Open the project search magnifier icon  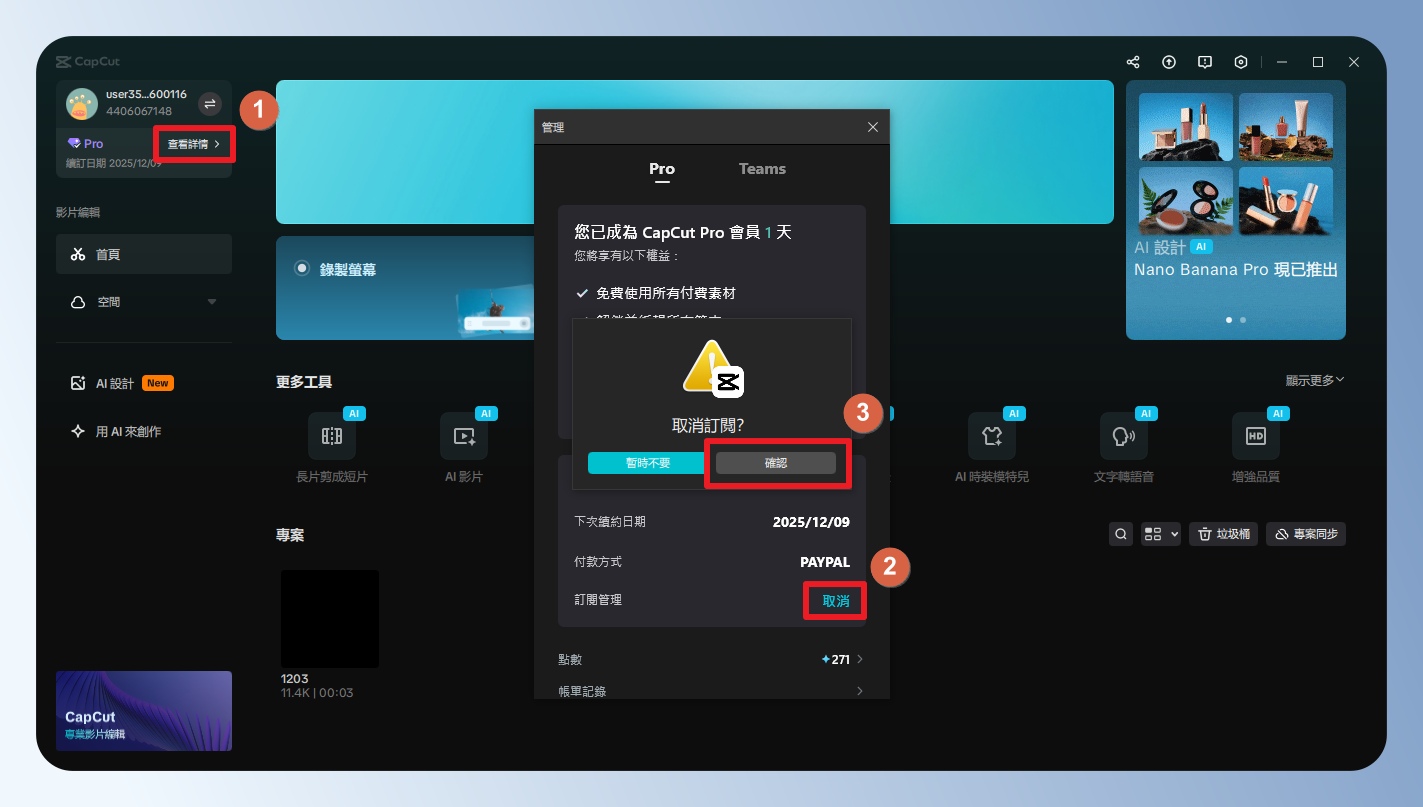point(1121,534)
